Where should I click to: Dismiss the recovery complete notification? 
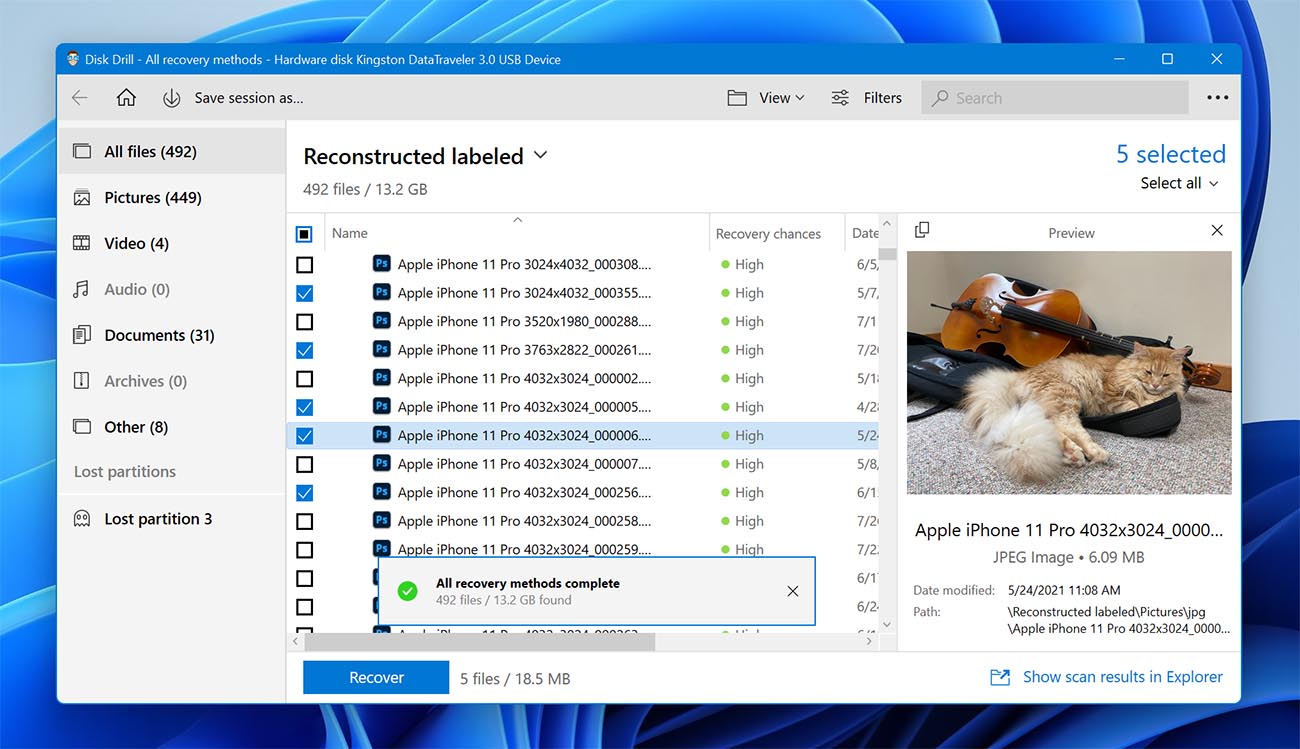point(793,591)
